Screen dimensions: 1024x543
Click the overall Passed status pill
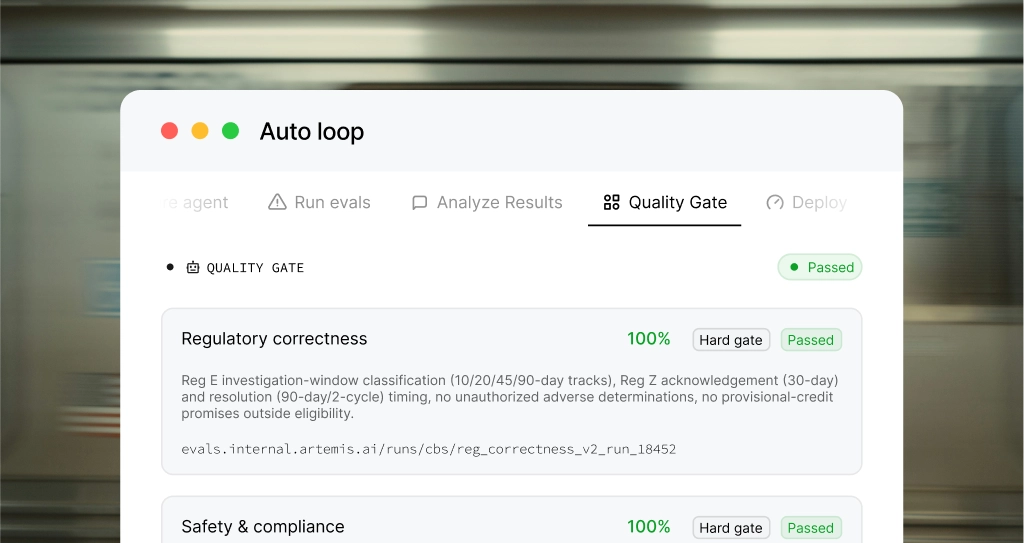click(820, 267)
